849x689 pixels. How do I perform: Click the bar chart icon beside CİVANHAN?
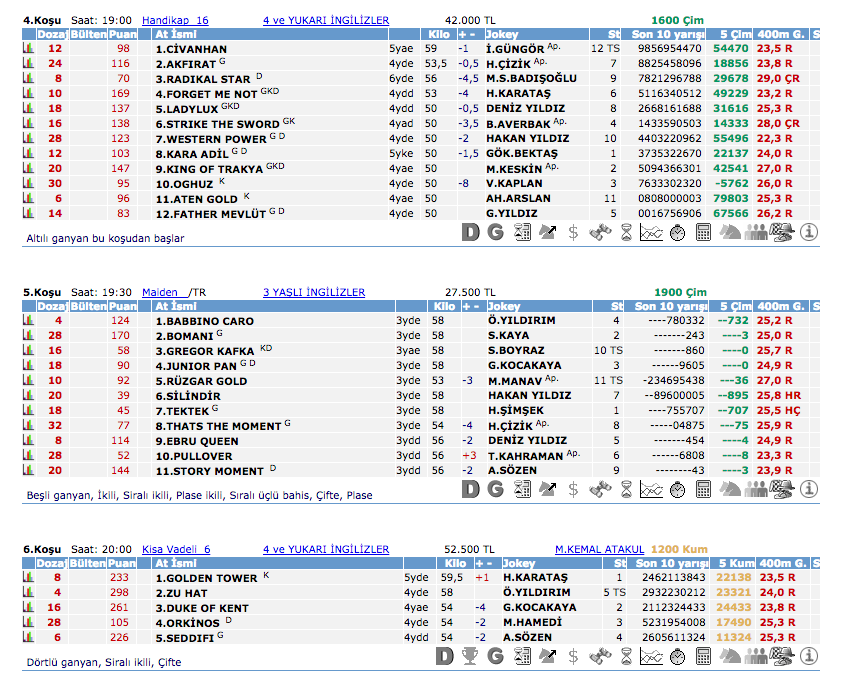click(x=29, y=49)
